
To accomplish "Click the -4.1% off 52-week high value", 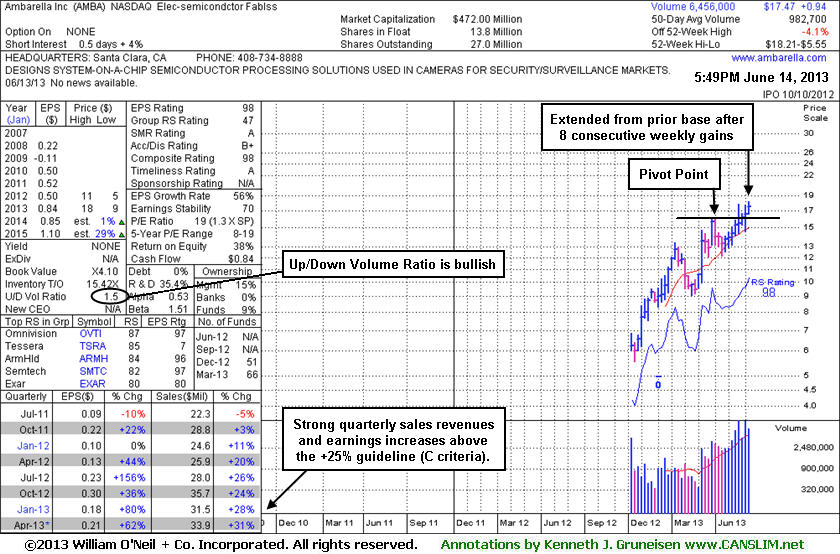I will [x=815, y=31].
